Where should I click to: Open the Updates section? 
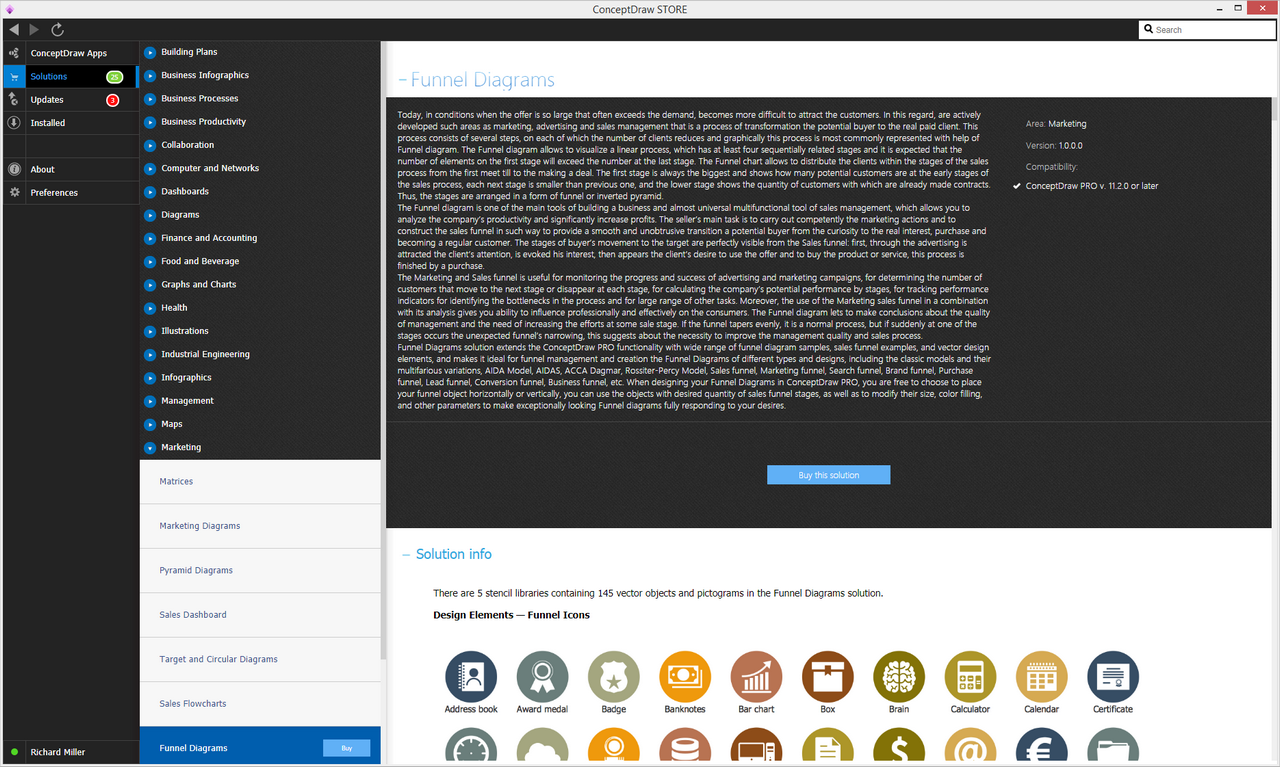[70, 99]
